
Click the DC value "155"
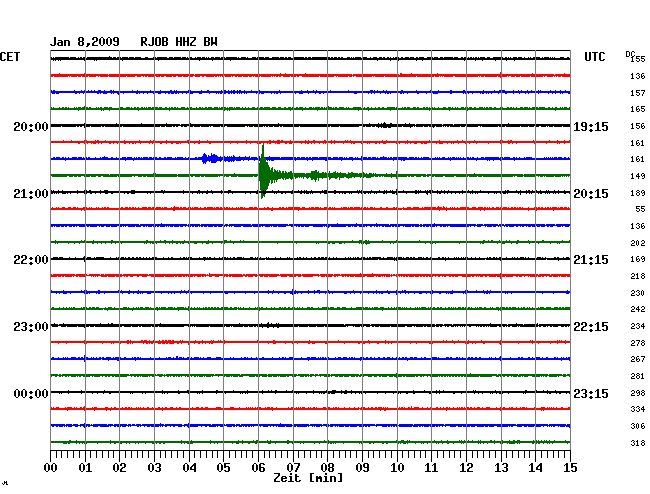(638, 59)
